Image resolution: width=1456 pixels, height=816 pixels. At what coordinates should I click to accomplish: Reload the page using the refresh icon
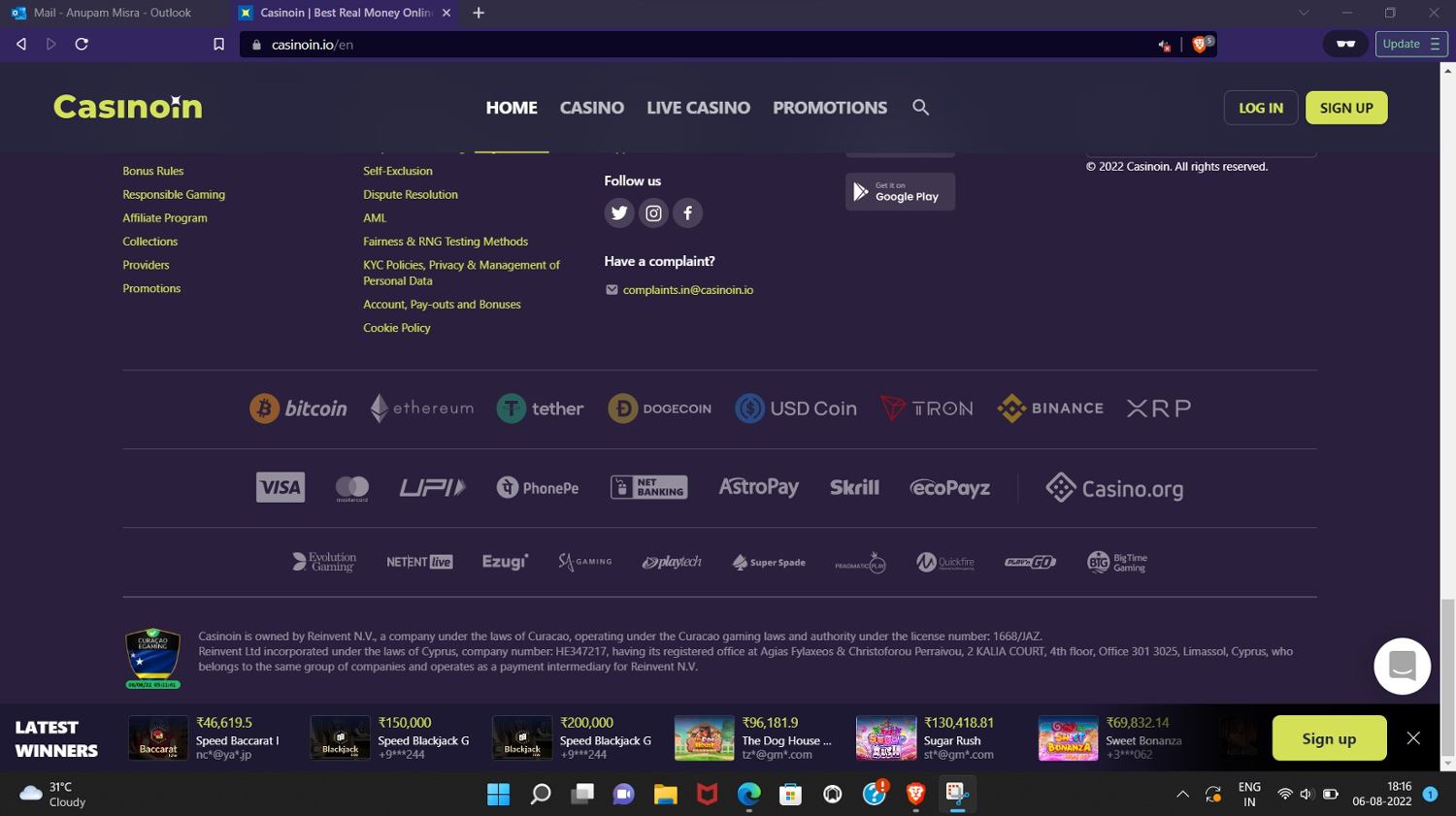tap(82, 45)
